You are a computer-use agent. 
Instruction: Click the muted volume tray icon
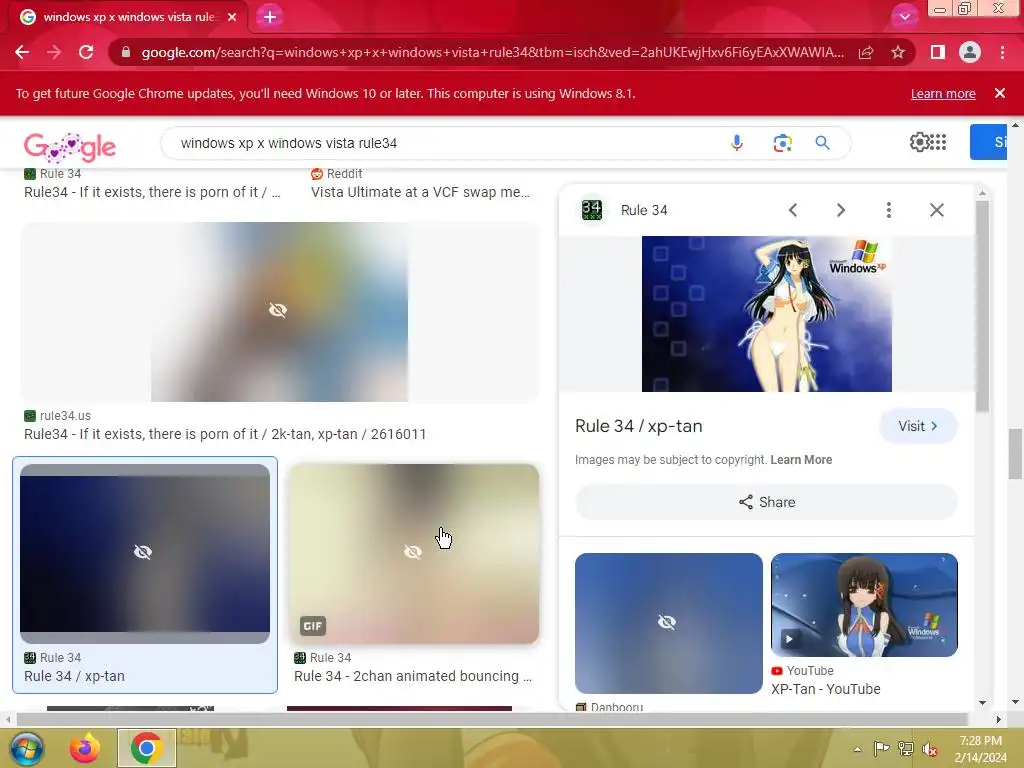point(930,749)
